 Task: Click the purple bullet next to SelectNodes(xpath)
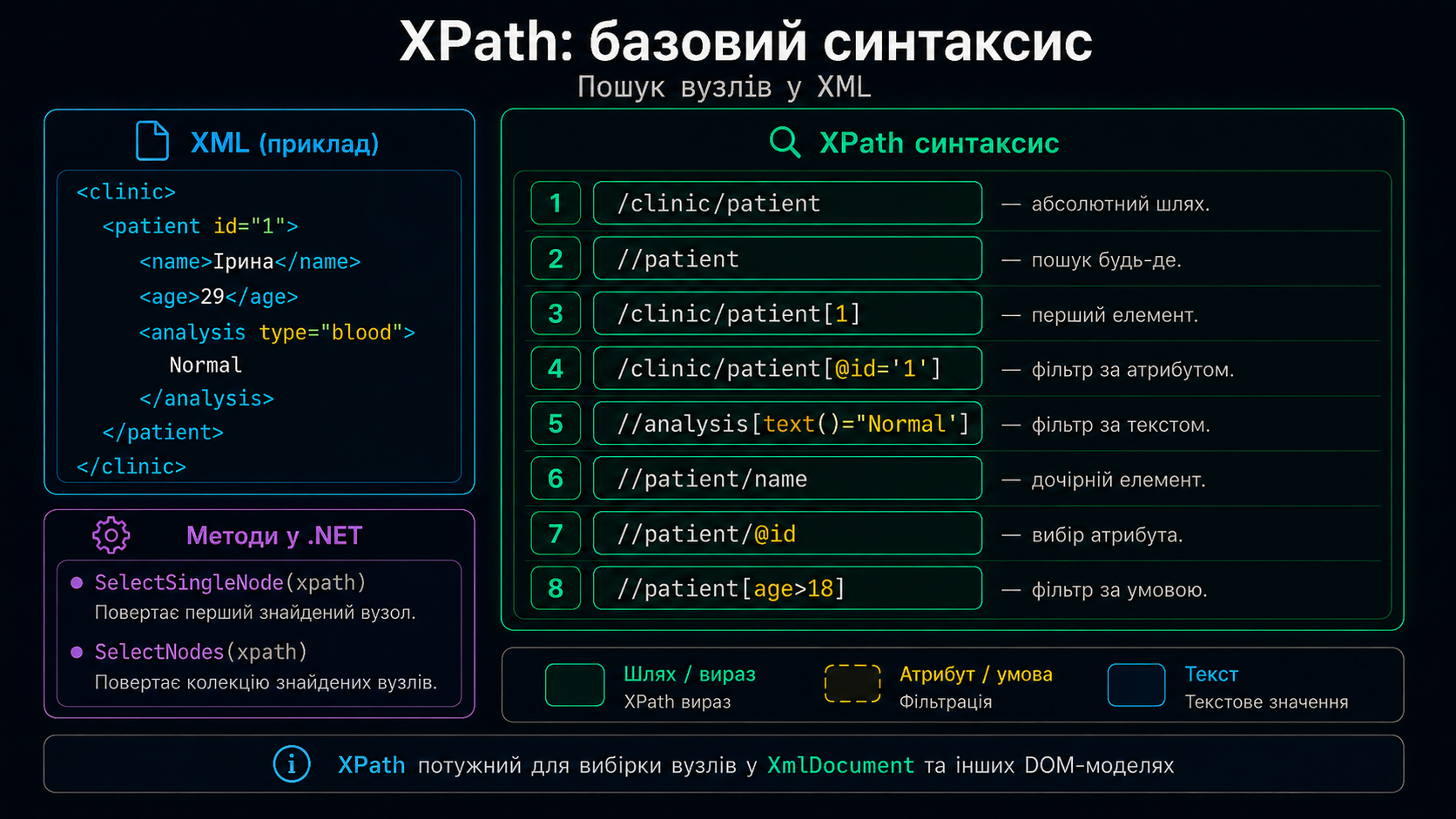[77, 652]
